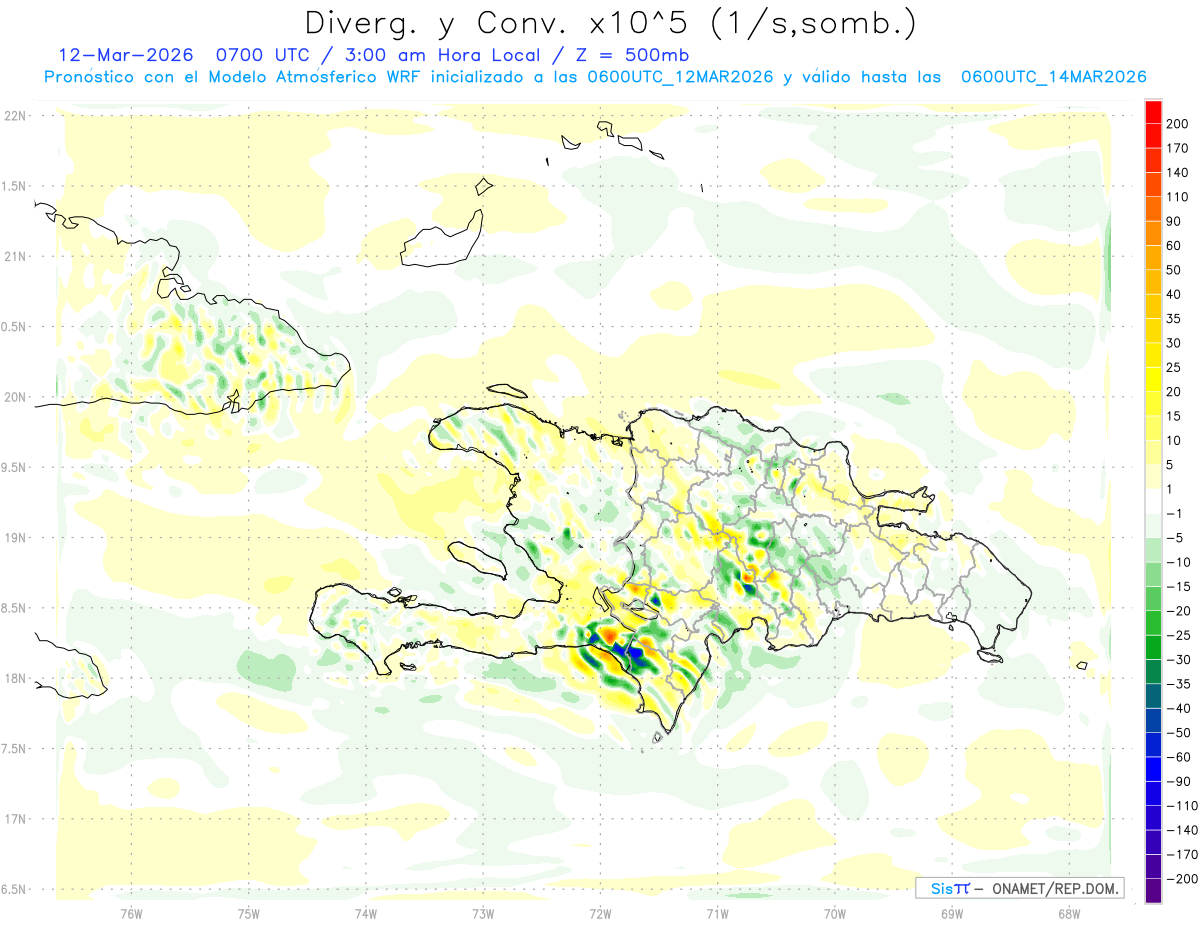
Task: Click the dark purple swatch below -200
Action: [x=1153, y=891]
